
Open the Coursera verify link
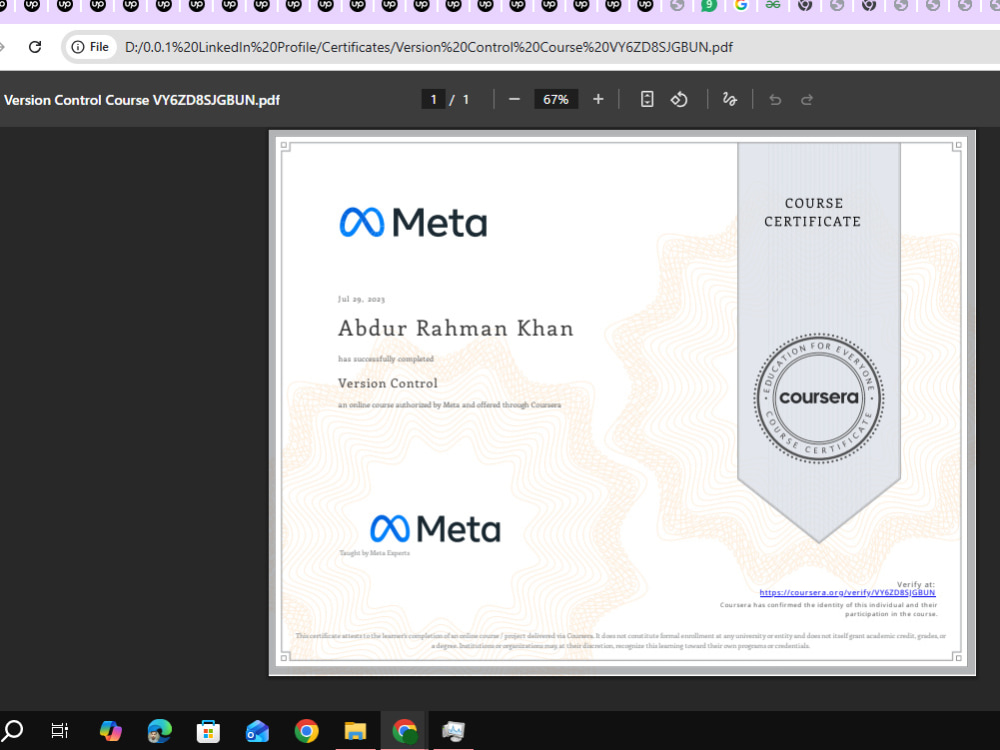[847, 592]
